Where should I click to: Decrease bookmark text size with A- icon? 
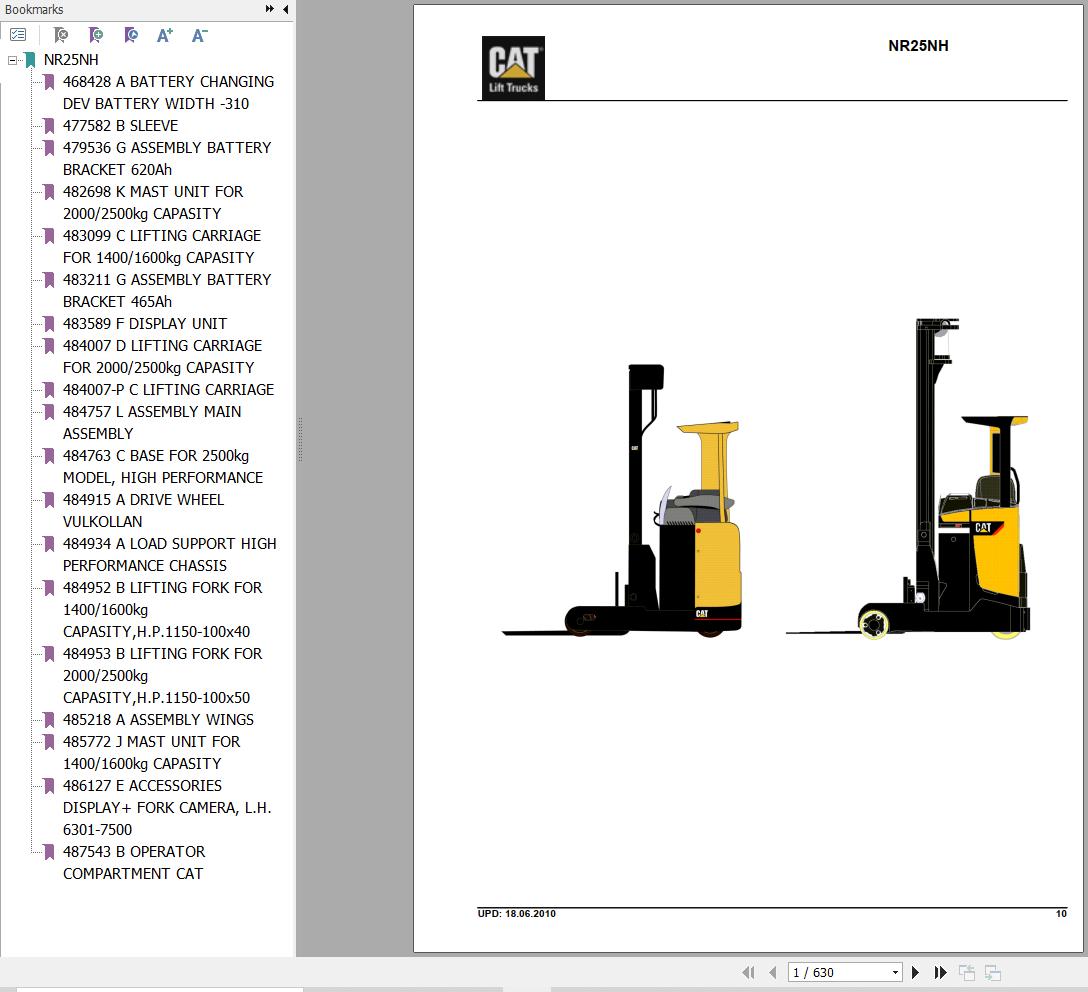tap(198, 34)
